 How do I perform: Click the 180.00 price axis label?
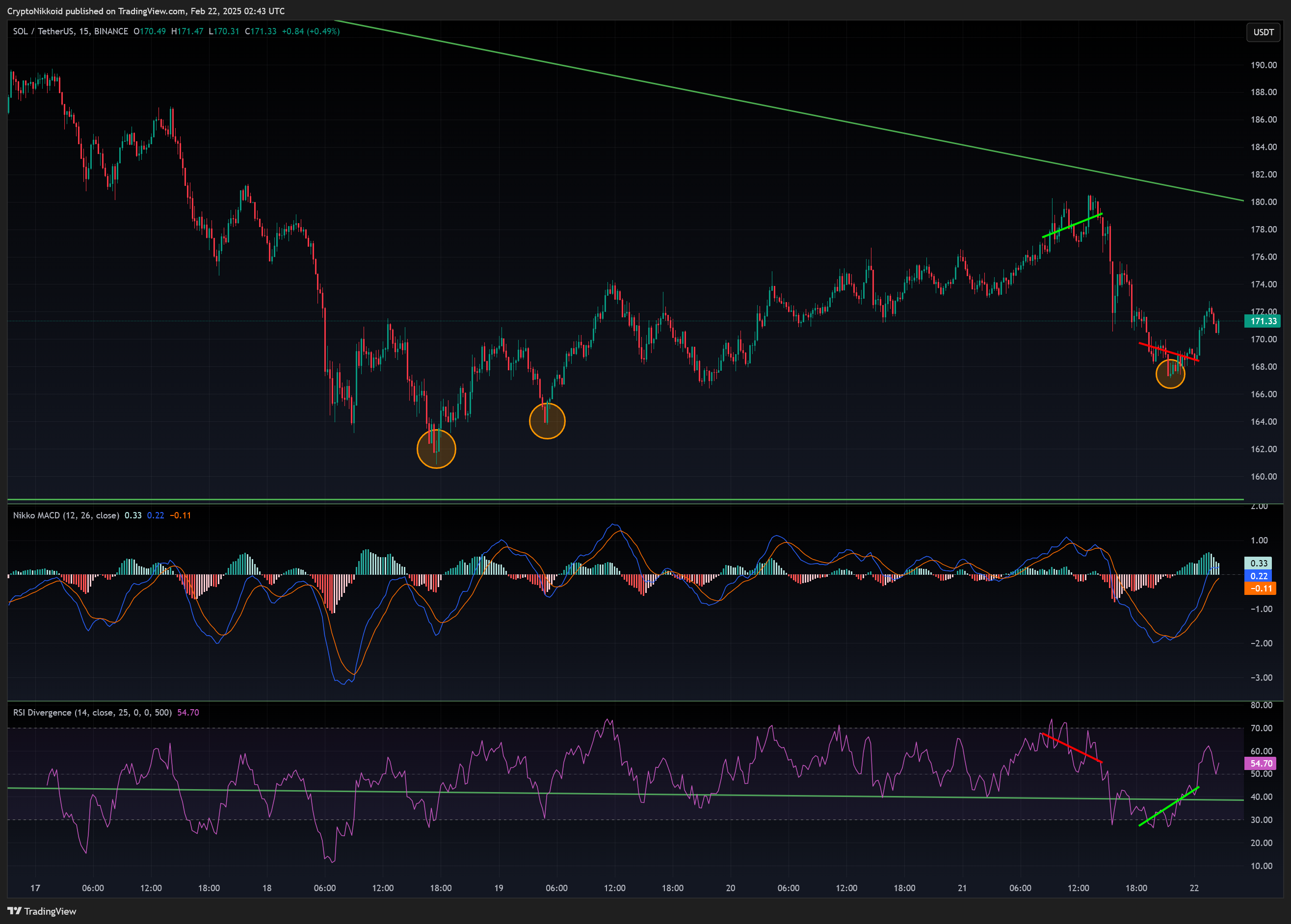coord(1263,202)
